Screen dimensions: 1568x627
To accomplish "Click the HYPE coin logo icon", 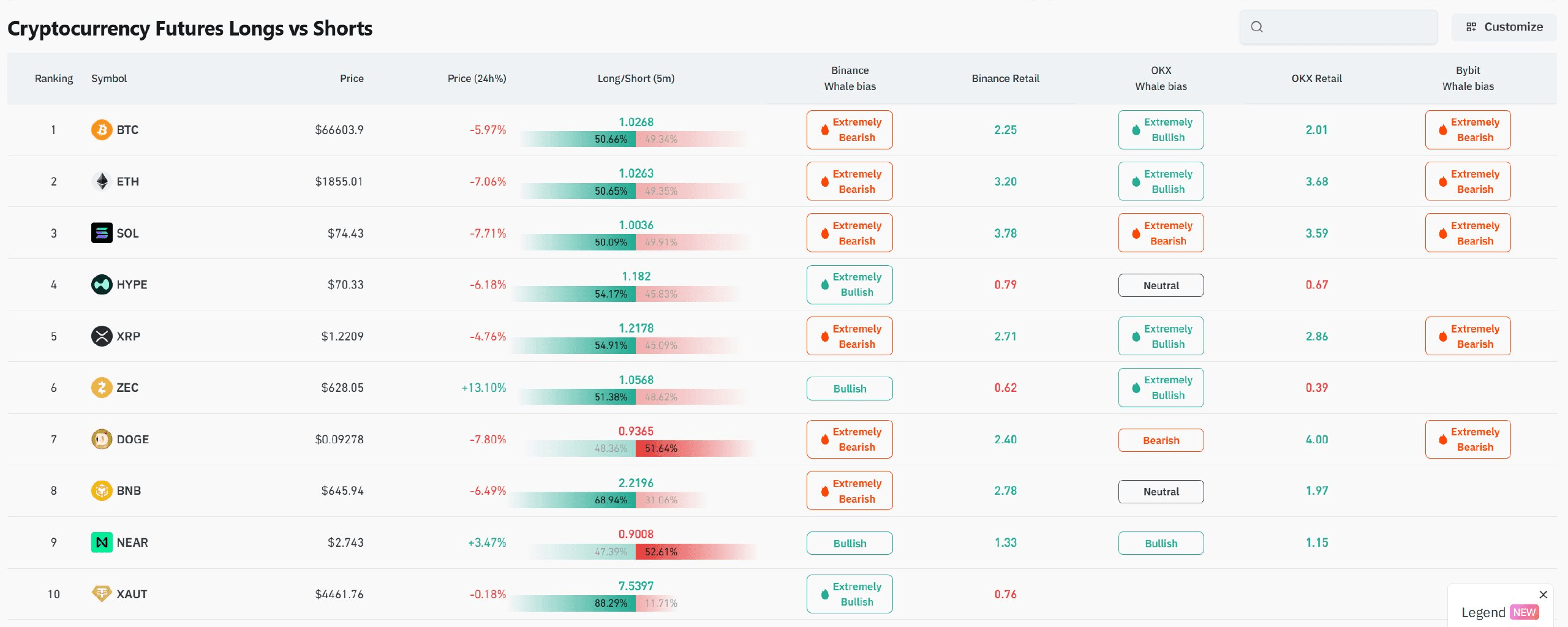I will (x=102, y=285).
